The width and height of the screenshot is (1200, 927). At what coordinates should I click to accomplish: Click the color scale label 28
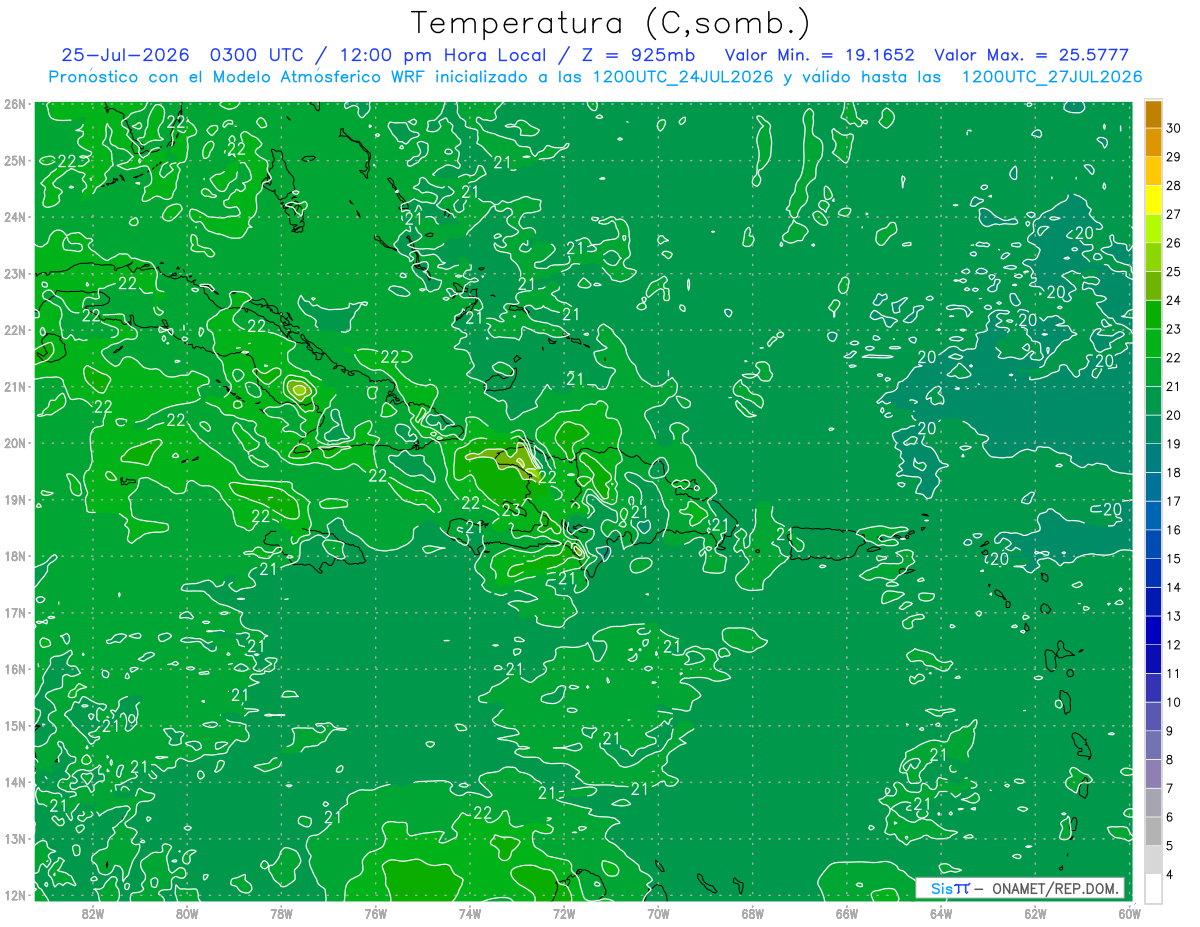(x=1174, y=185)
